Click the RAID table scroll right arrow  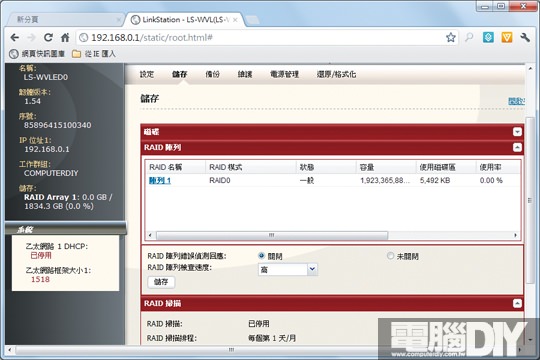[516, 235]
